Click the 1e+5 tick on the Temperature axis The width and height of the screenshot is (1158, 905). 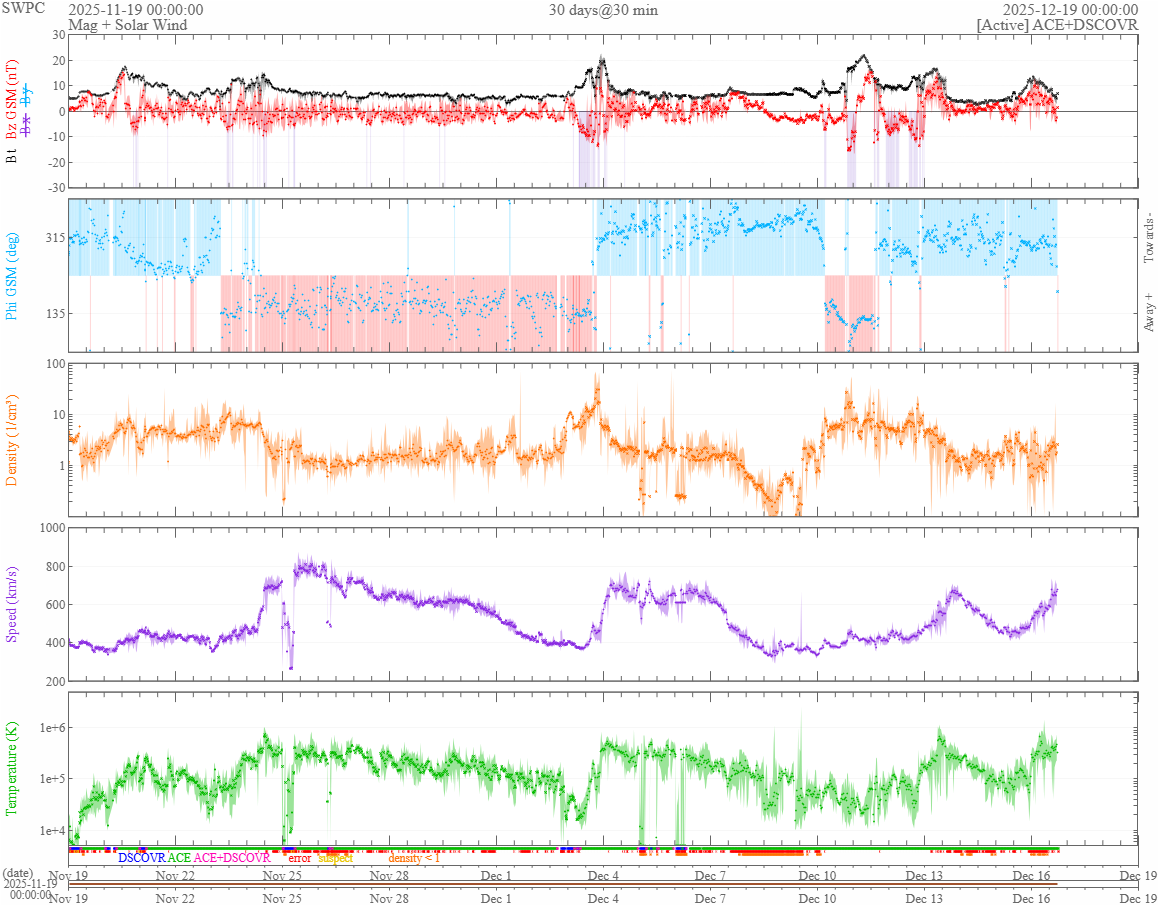pos(52,779)
